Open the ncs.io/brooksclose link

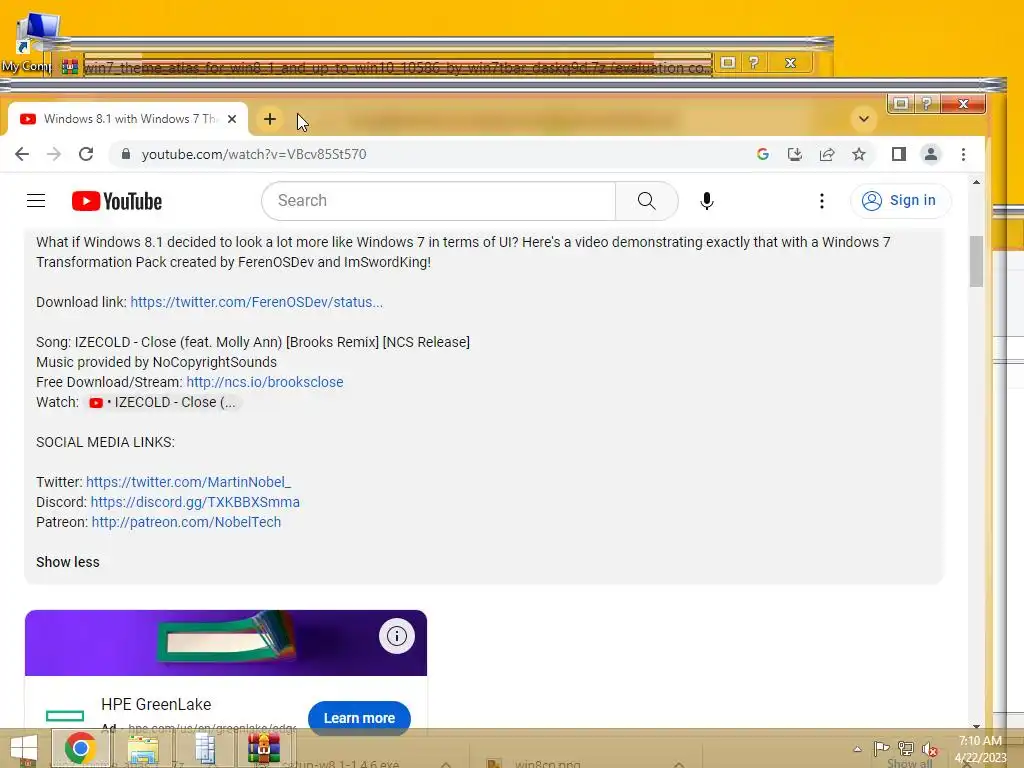[264, 382]
